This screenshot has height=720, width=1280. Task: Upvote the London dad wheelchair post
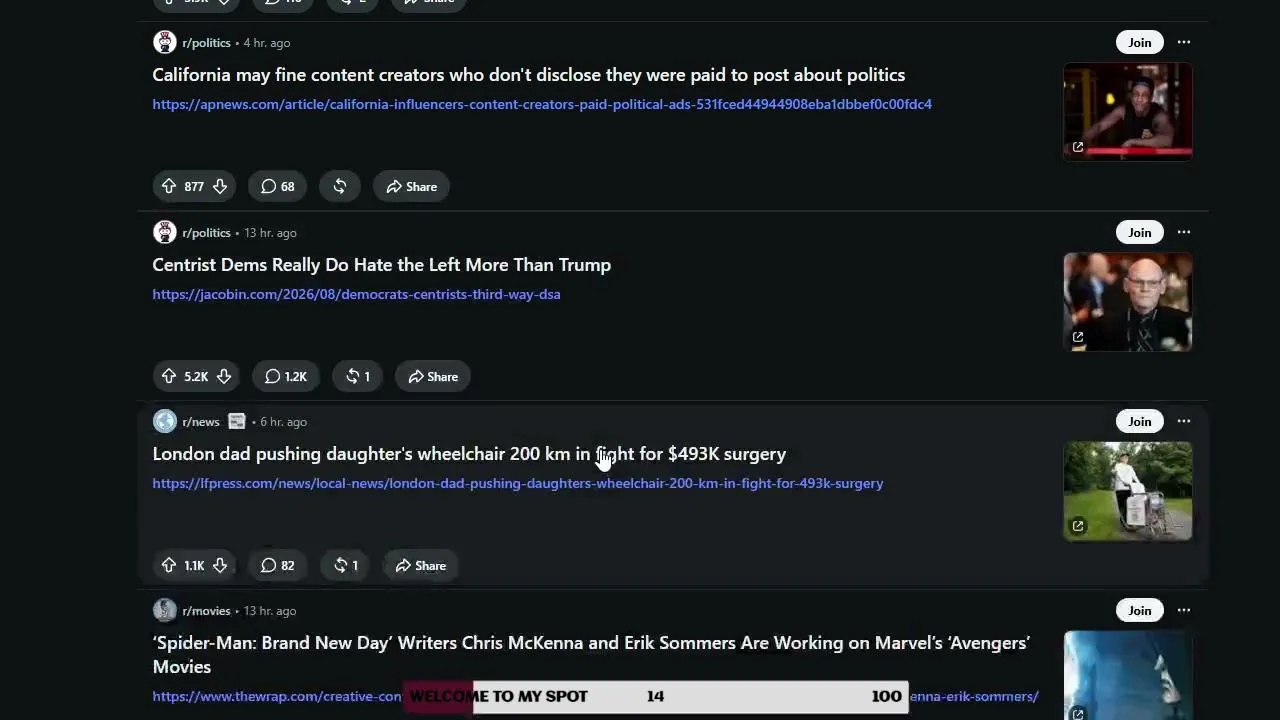169,565
